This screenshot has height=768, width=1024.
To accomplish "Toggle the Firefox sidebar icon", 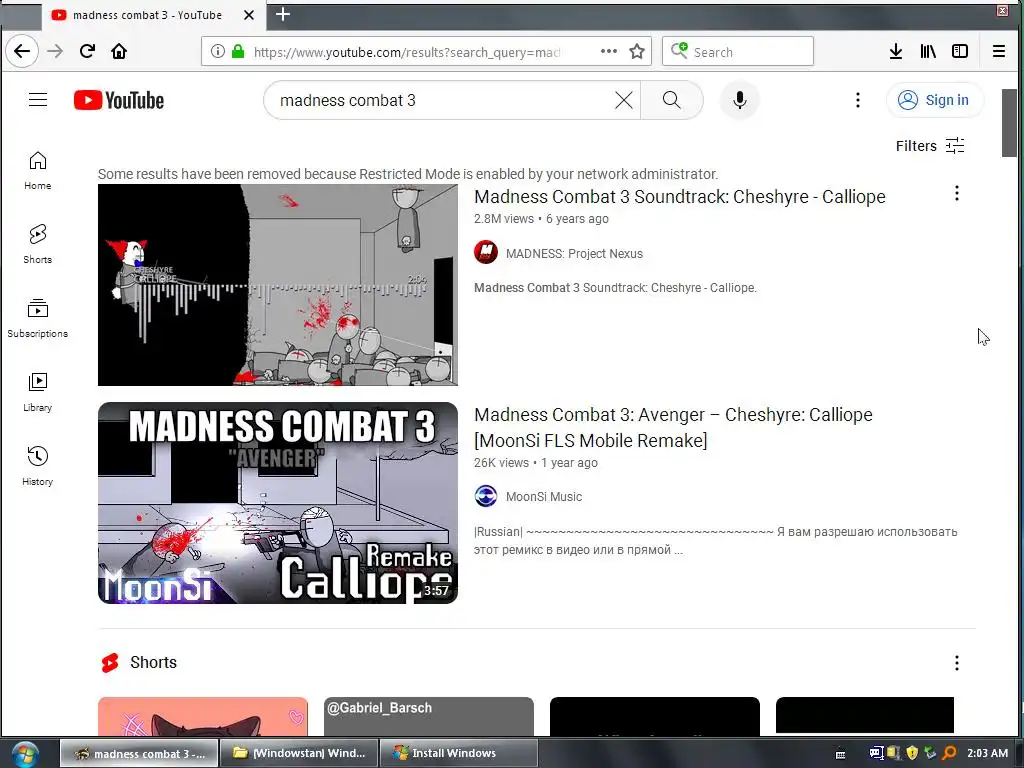I will coord(960,51).
